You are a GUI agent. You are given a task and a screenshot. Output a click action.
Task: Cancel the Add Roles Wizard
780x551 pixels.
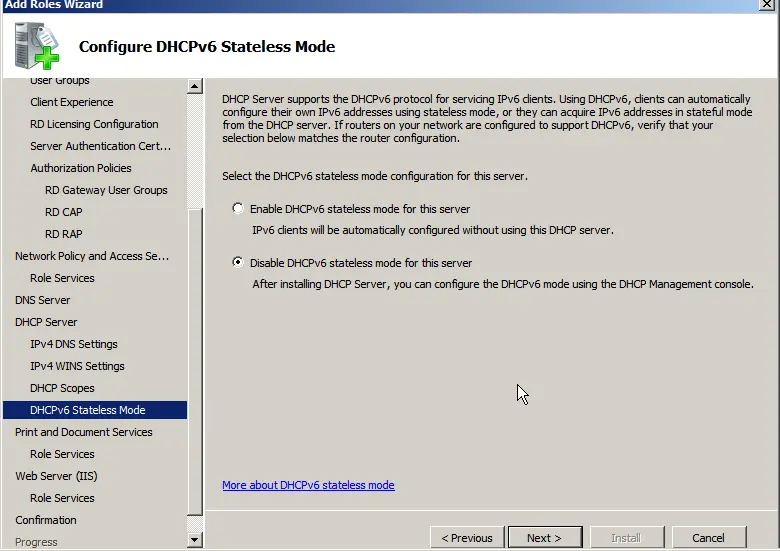tap(708, 537)
